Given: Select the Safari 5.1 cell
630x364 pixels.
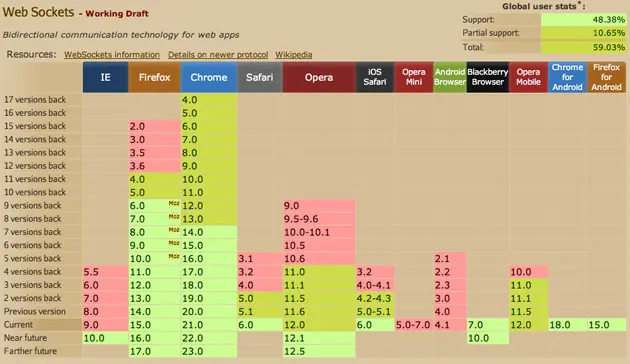Looking at the screenshot, I should 260,311.
